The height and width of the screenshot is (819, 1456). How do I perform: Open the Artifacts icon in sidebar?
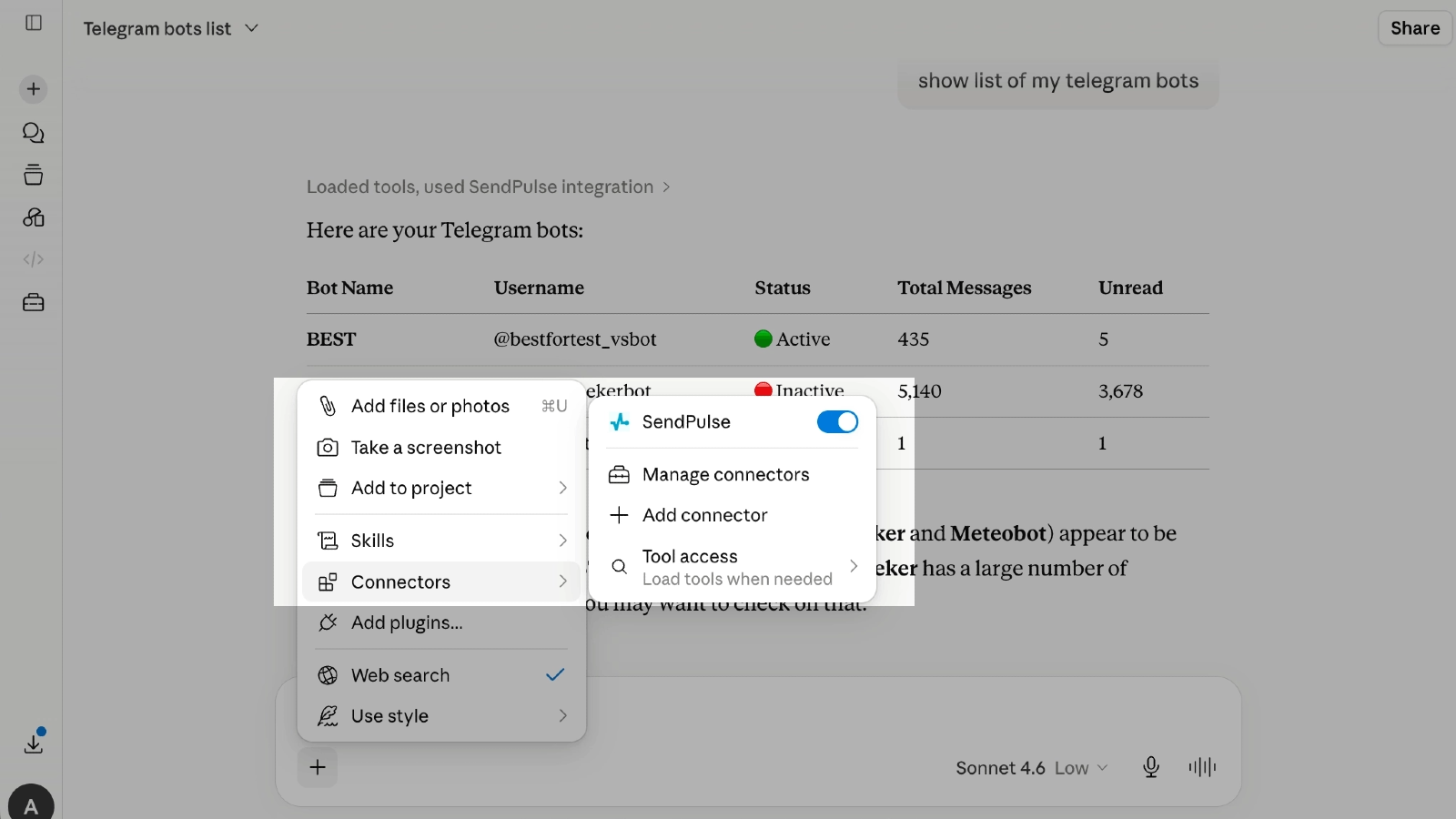click(34, 217)
